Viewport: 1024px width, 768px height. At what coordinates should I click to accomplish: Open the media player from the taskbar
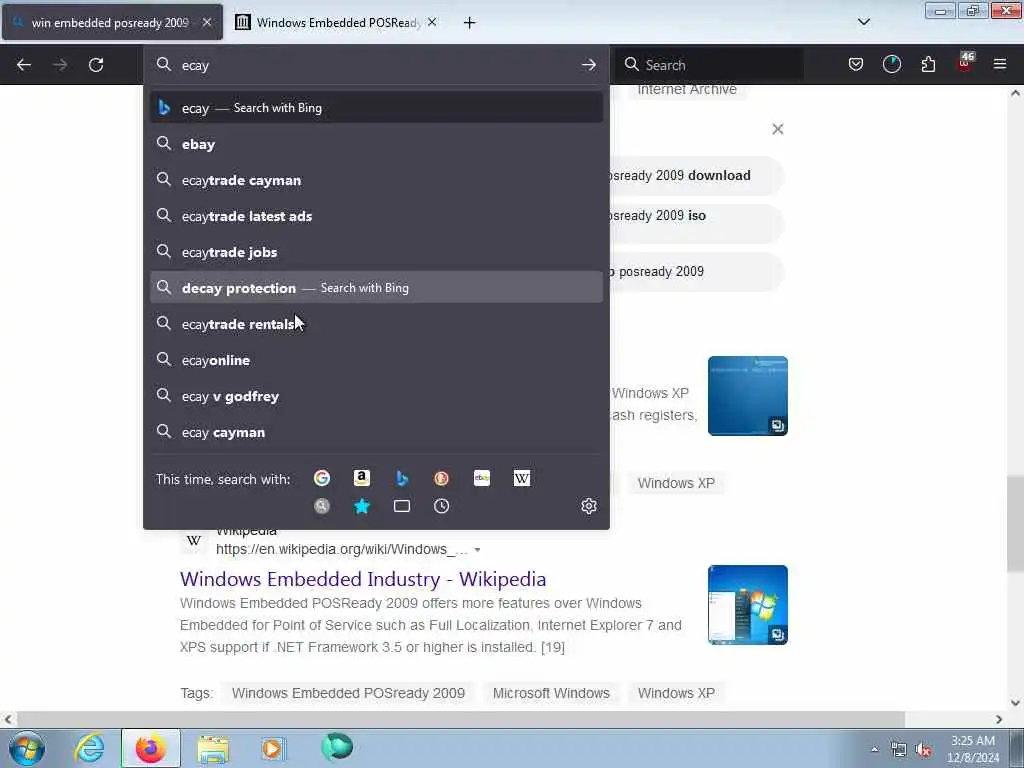[x=272, y=748]
